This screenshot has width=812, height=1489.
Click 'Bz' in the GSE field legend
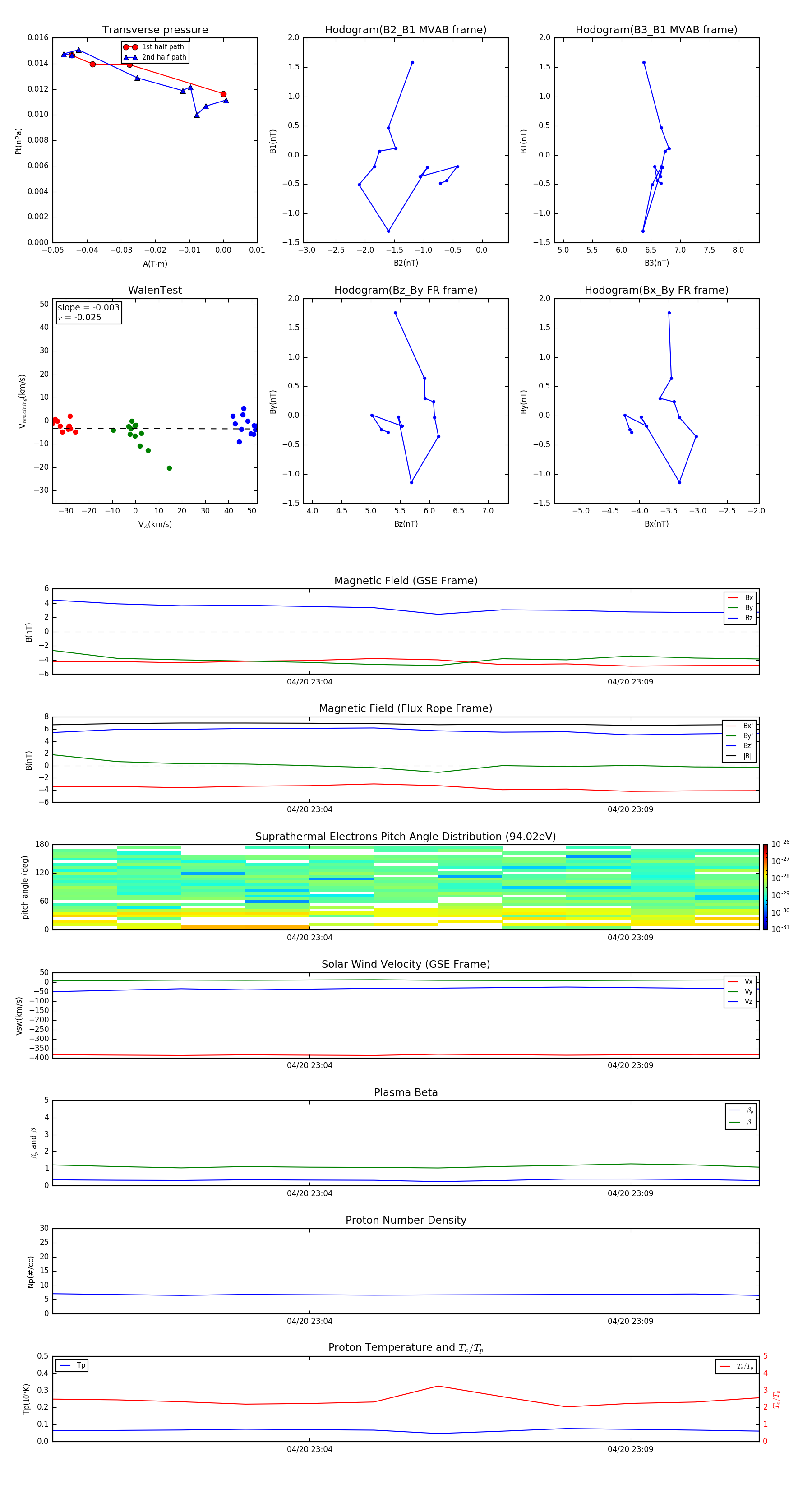(740, 619)
